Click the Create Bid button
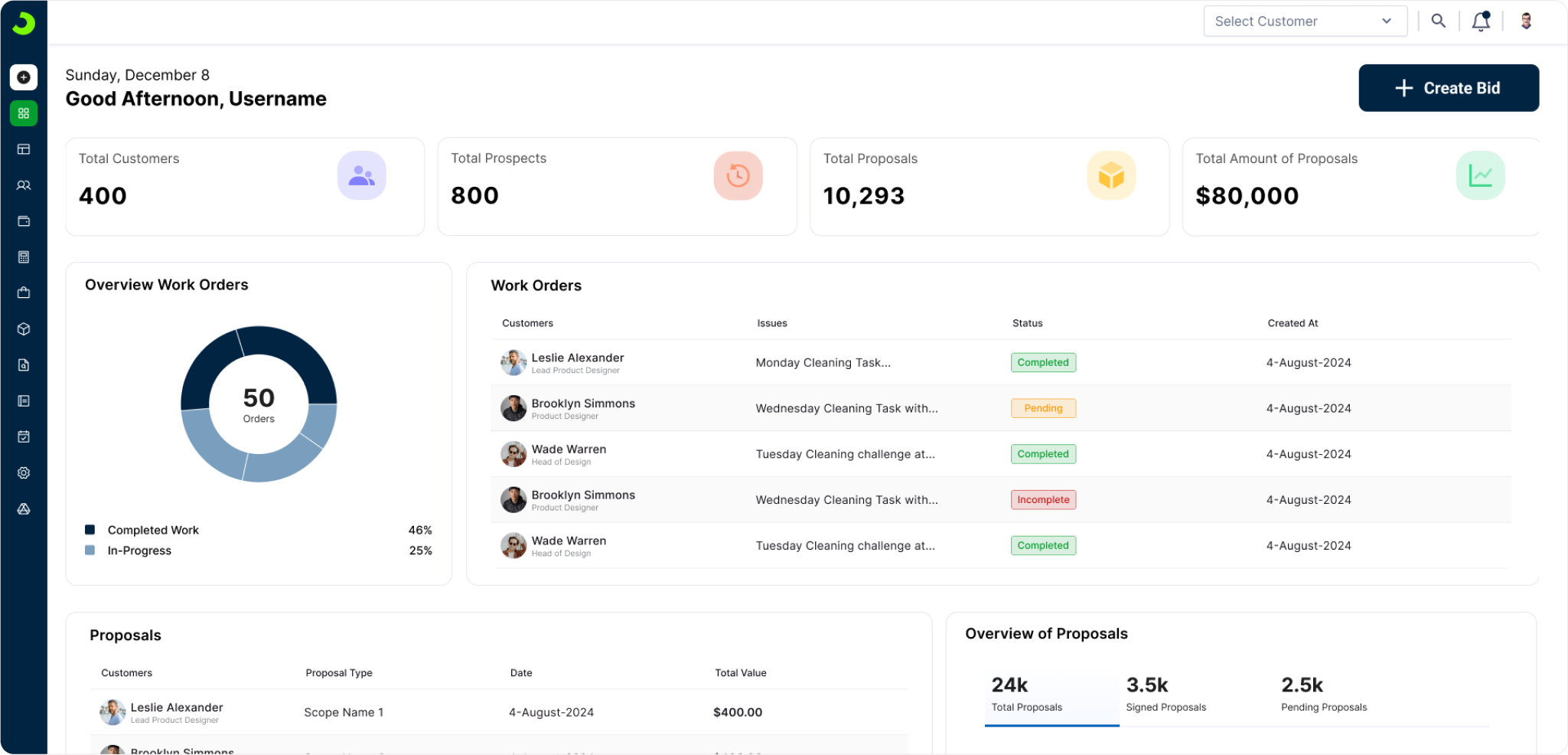Viewport: 1568px width, 755px height. coord(1448,88)
